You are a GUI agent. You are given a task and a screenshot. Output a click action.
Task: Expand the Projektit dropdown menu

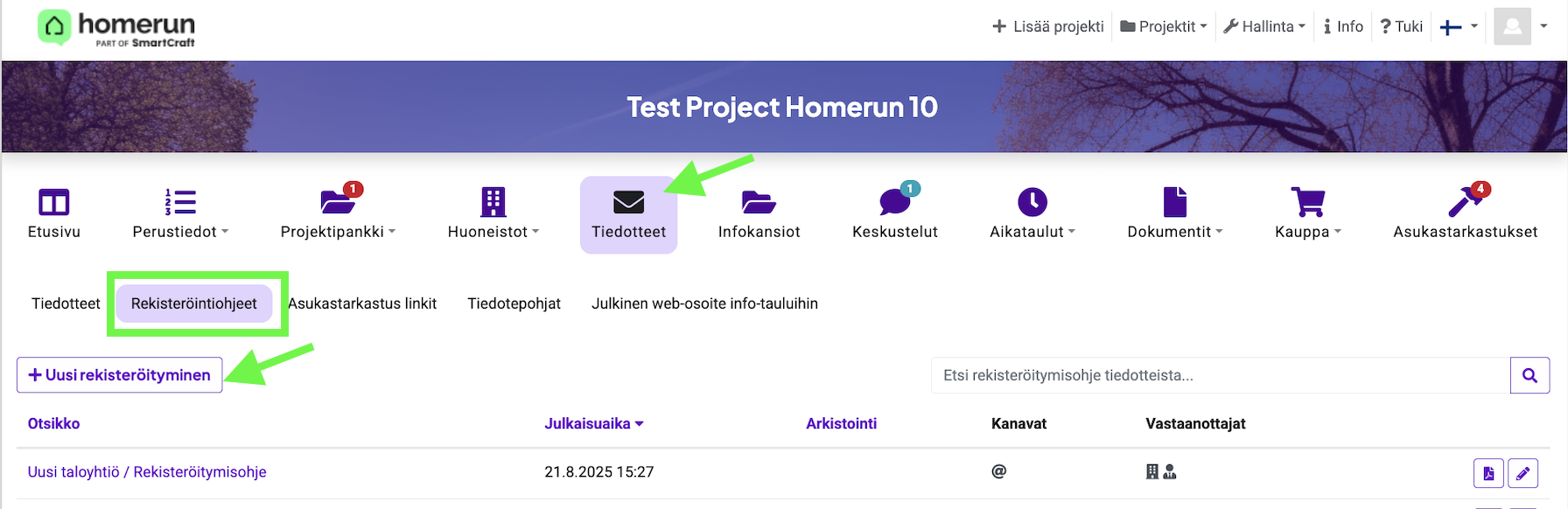(1164, 26)
